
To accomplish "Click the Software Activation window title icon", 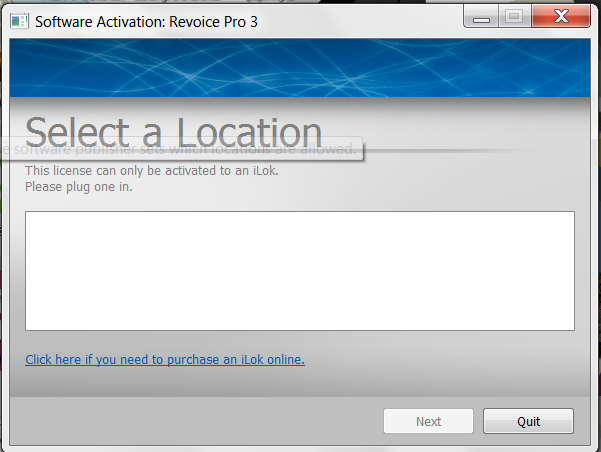I will click(19, 21).
